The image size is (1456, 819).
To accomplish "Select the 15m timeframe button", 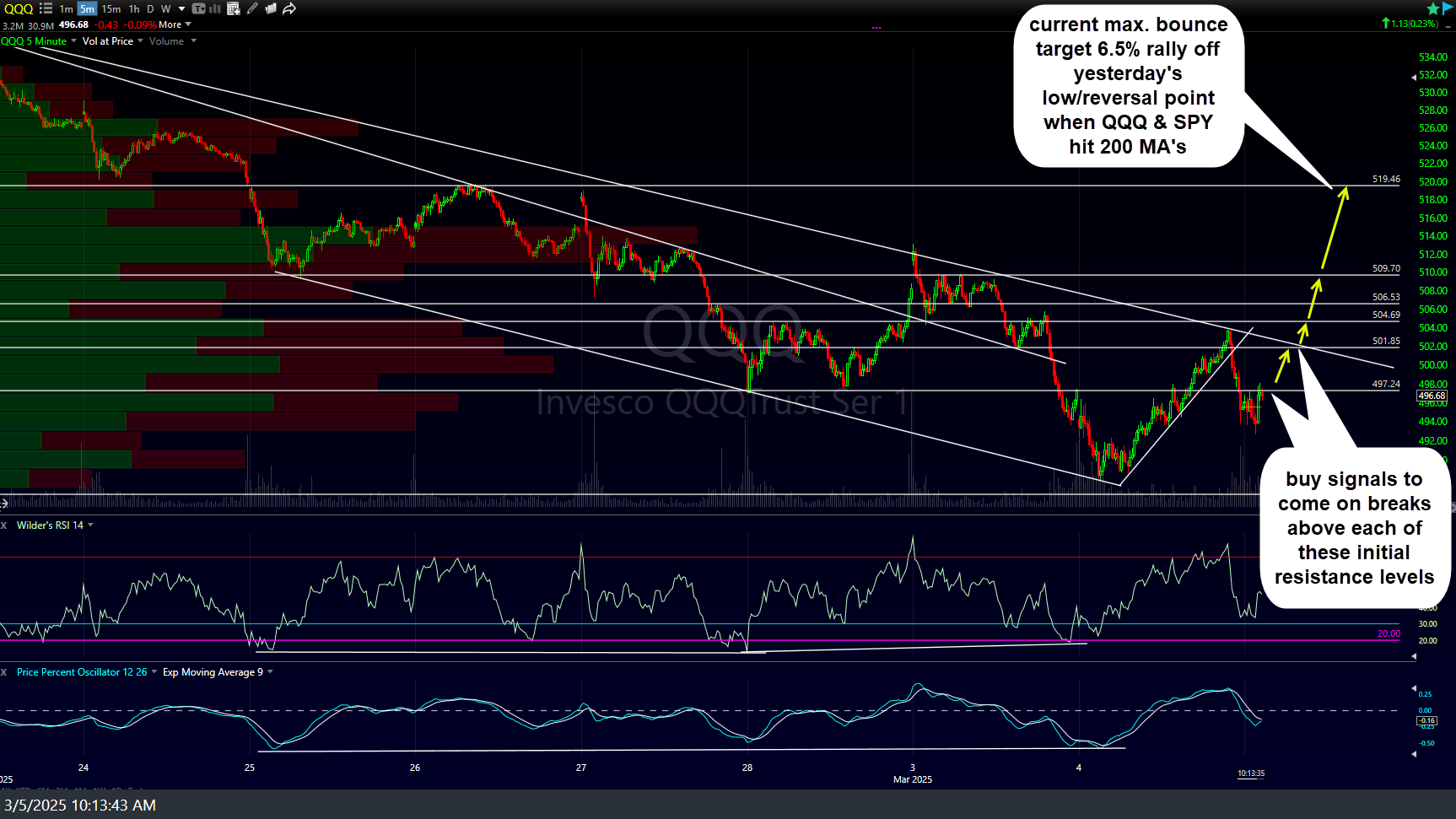I will (x=111, y=9).
